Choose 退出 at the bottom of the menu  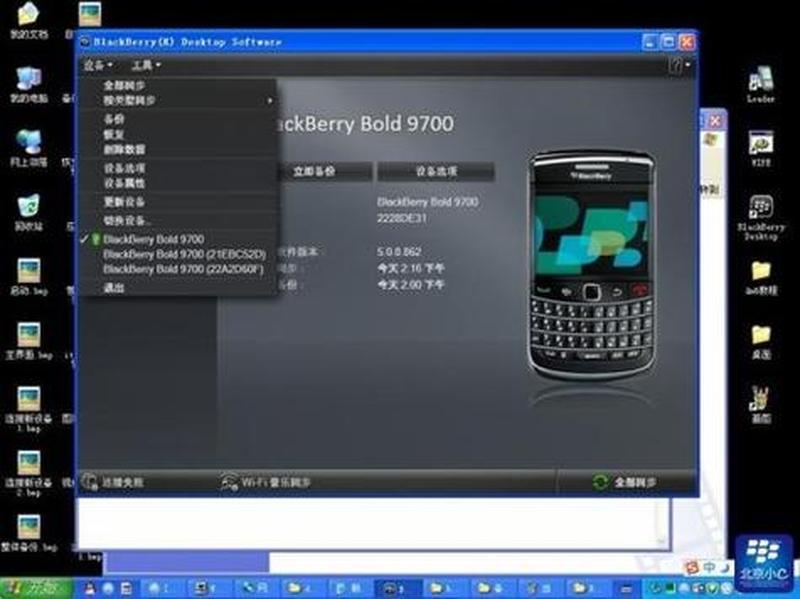click(x=113, y=288)
